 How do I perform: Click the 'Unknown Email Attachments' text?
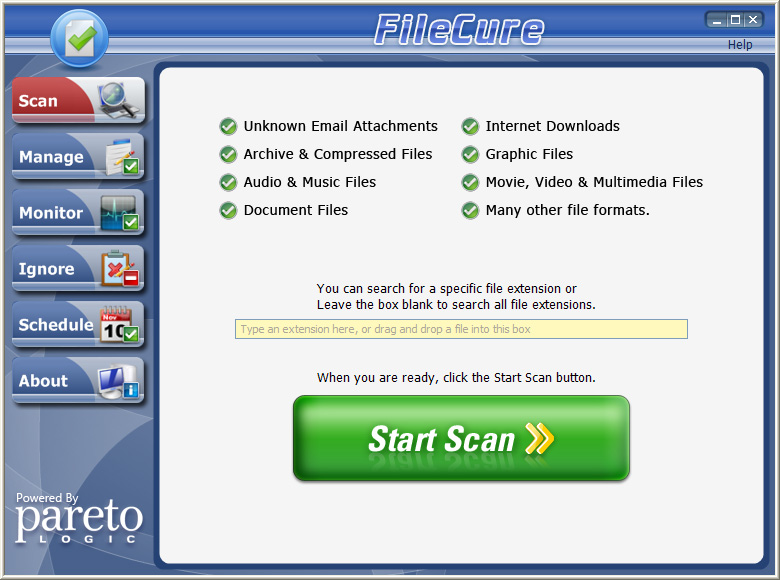coord(341,126)
